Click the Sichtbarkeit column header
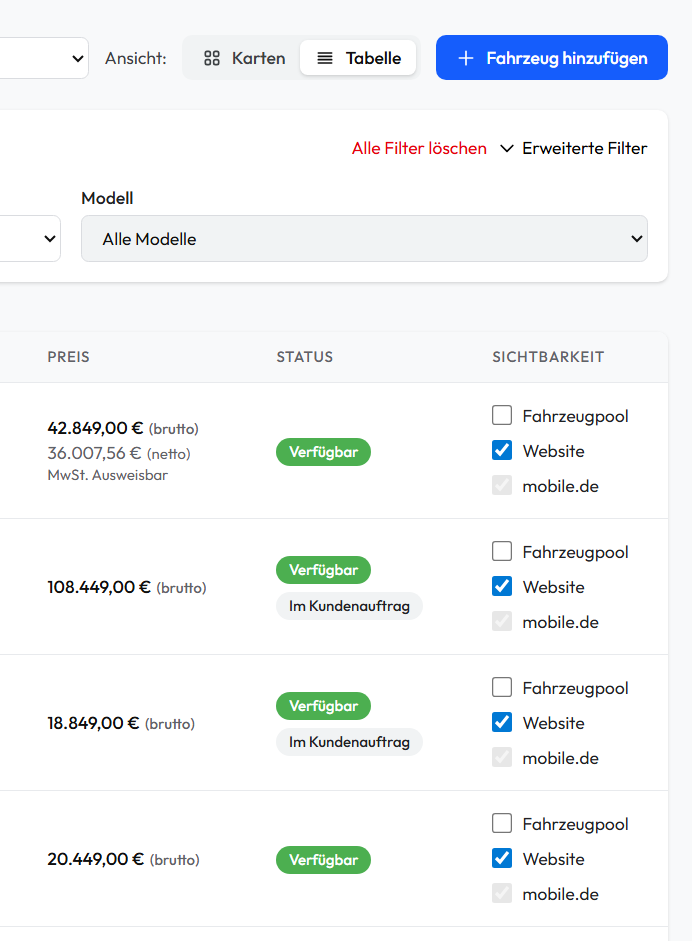The image size is (692, 941). click(x=548, y=357)
